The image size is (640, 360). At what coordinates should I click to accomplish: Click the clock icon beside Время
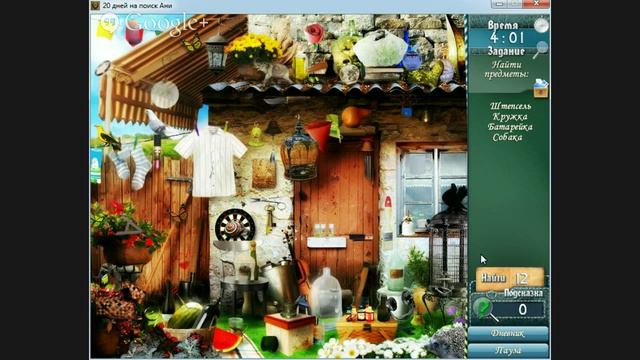tap(541, 25)
